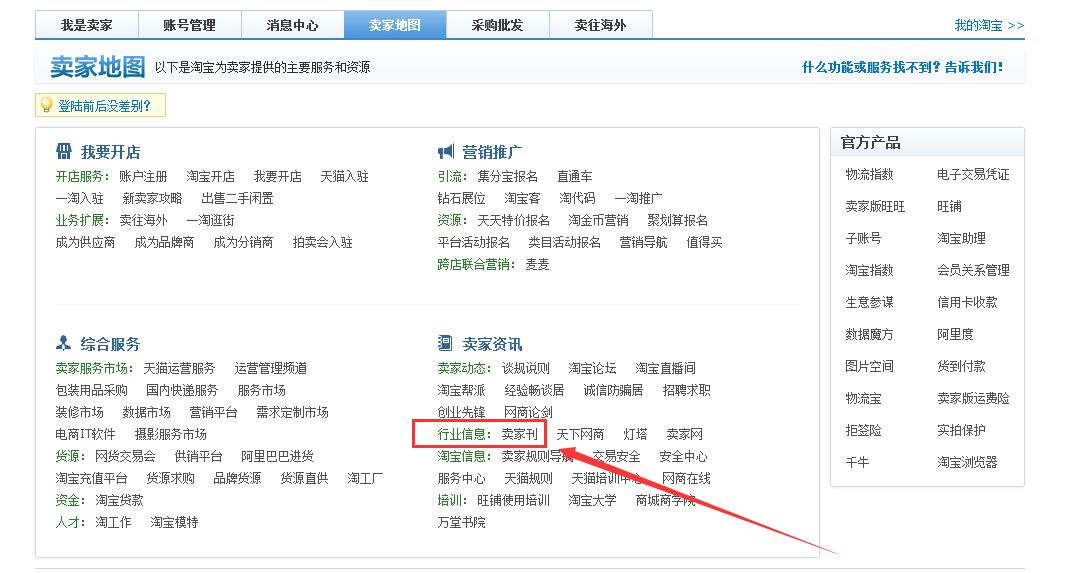Click the 子账号 product link
This screenshot has width=1087, height=573.
tap(863, 238)
